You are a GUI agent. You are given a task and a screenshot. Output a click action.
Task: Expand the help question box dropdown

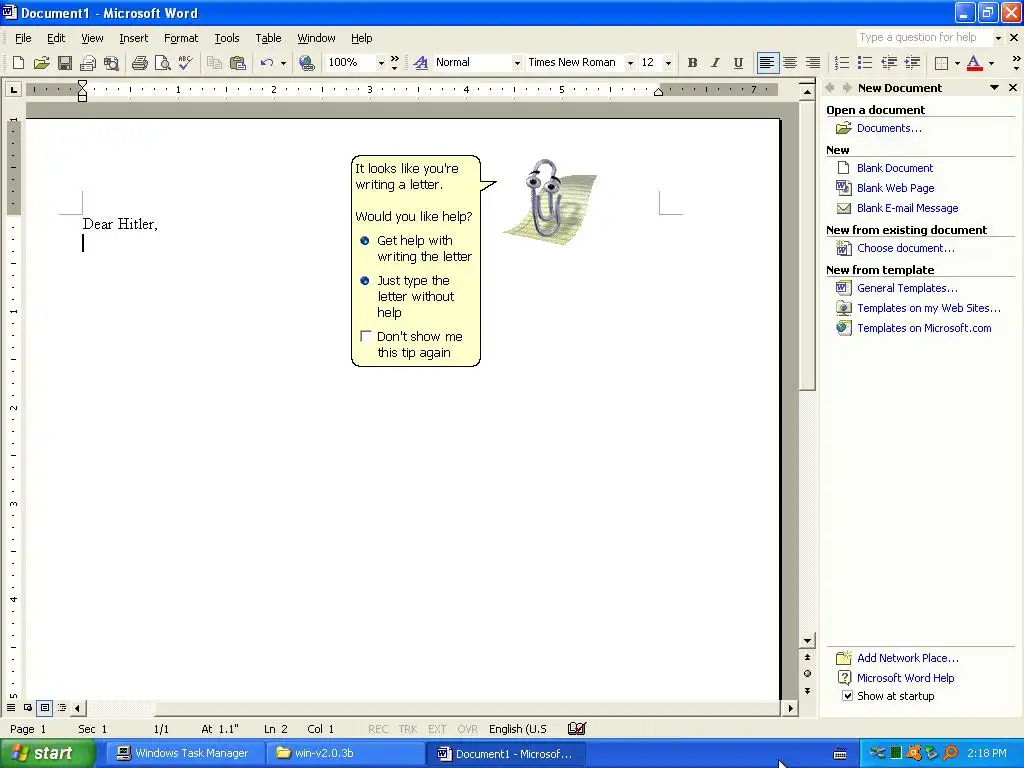997,38
